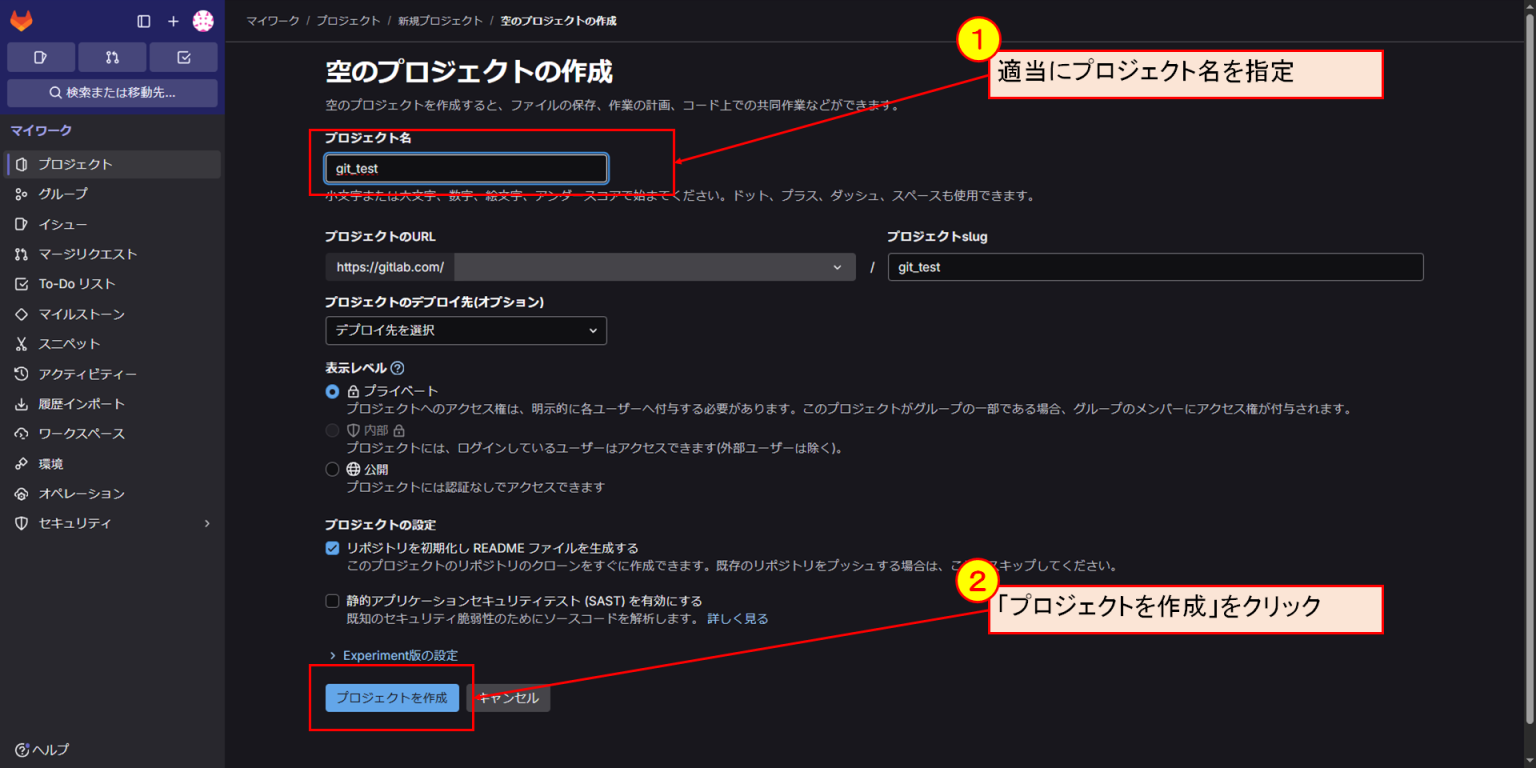Open the To-Do checkmark shortcut icon
Screen dimensions: 1536x768
tap(183, 57)
